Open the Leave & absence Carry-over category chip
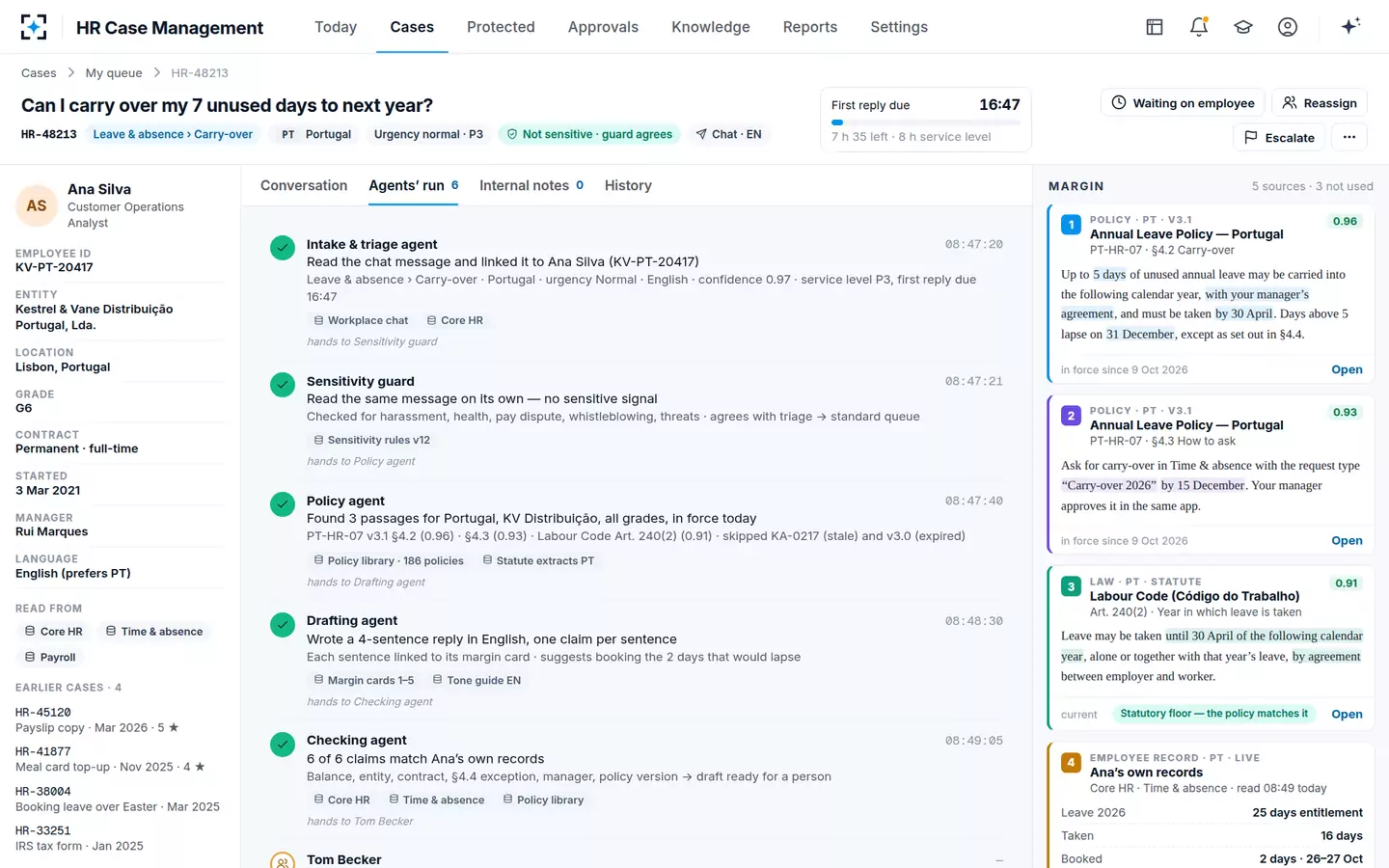The height and width of the screenshot is (868, 1389). pyautogui.click(x=173, y=134)
